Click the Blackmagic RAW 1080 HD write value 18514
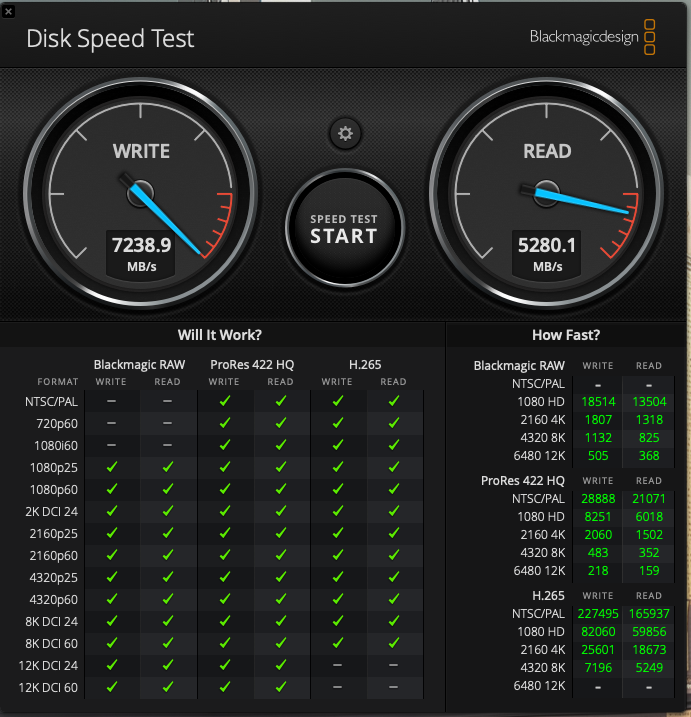691x717 pixels. click(598, 402)
